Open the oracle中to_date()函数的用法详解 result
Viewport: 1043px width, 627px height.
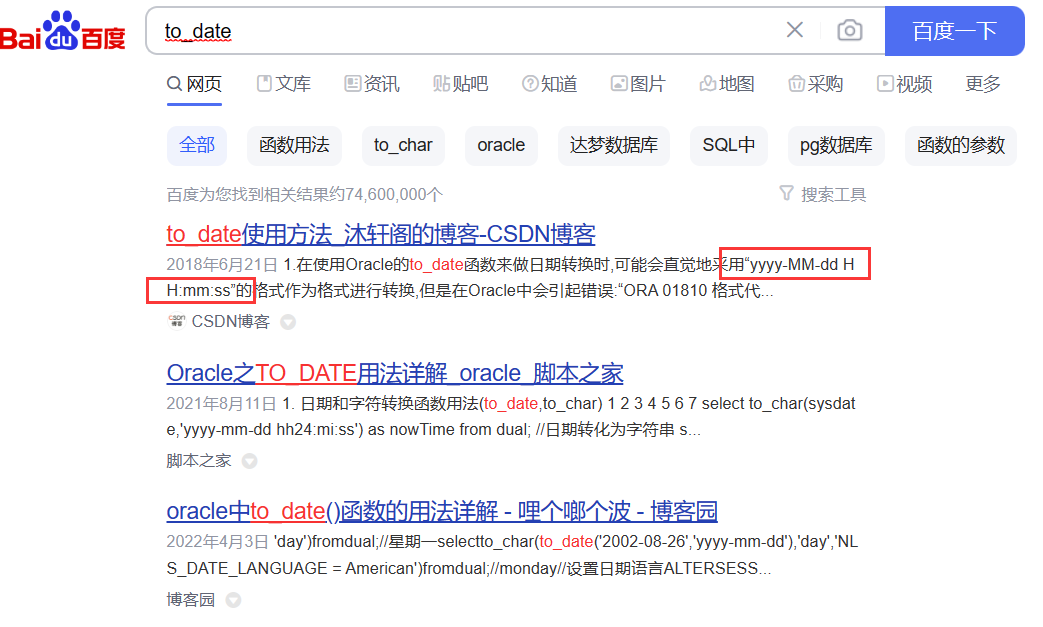442,511
